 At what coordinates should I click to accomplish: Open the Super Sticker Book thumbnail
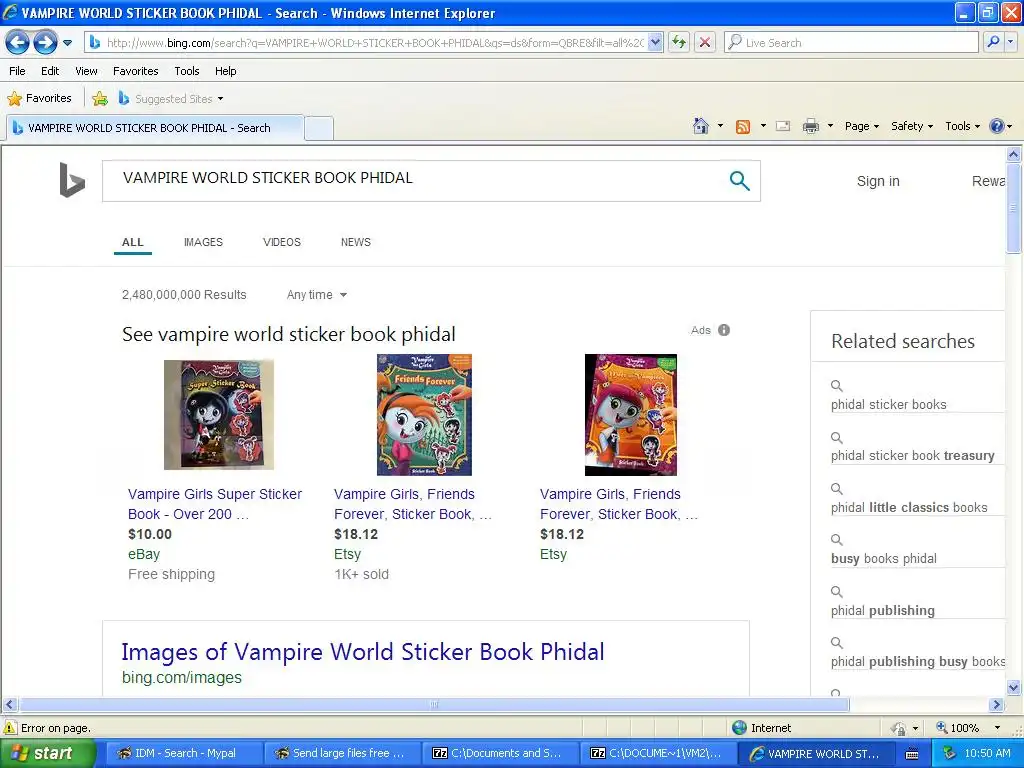click(219, 415)
